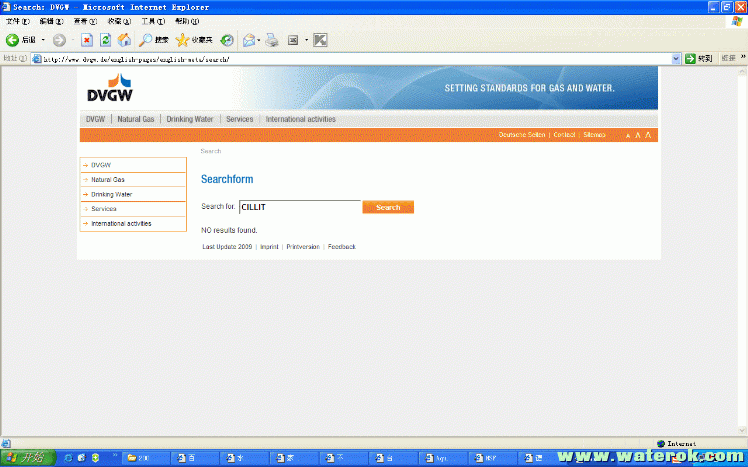Open the Edit button dropdown arrow
748x467 pixels.
(306, 40)
